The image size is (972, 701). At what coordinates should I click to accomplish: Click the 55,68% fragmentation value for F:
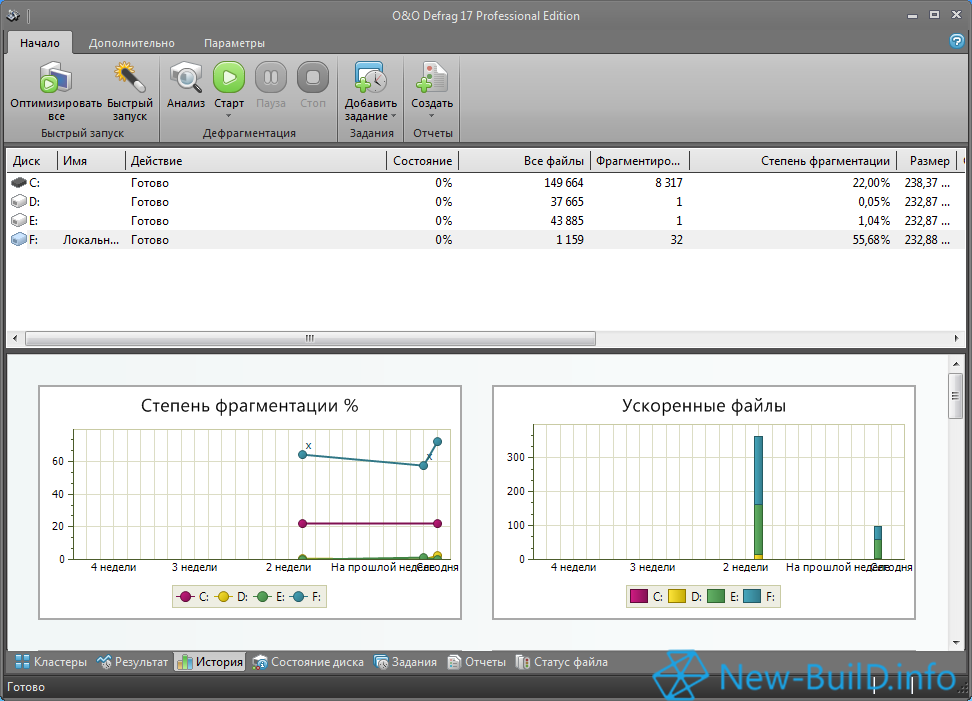[870, 240]
